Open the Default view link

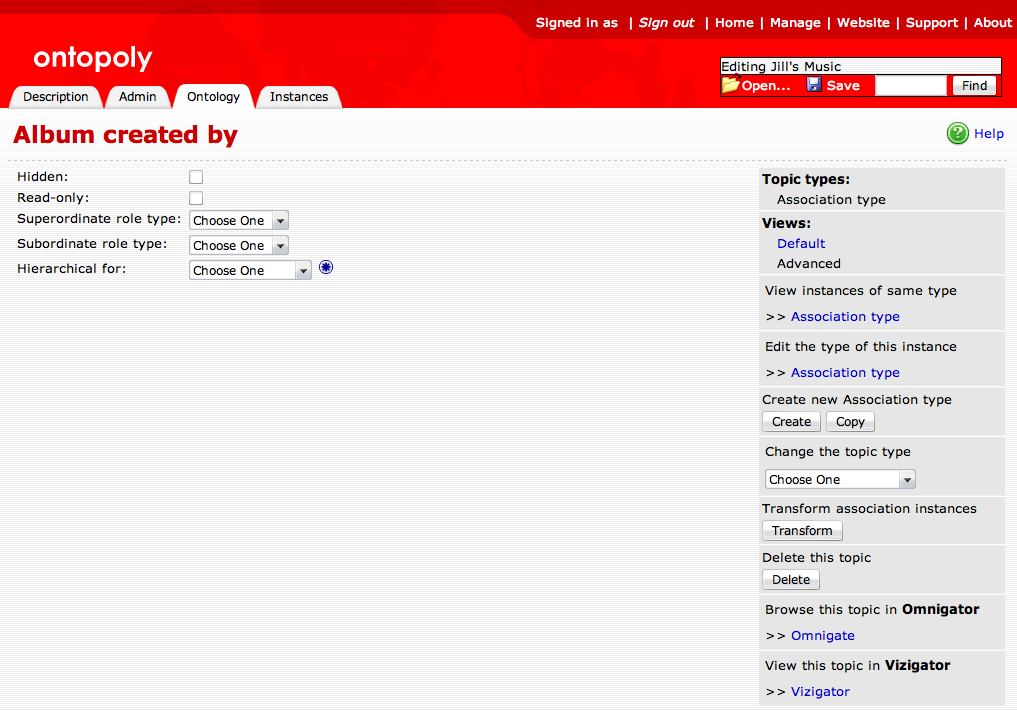pos(800,243)
